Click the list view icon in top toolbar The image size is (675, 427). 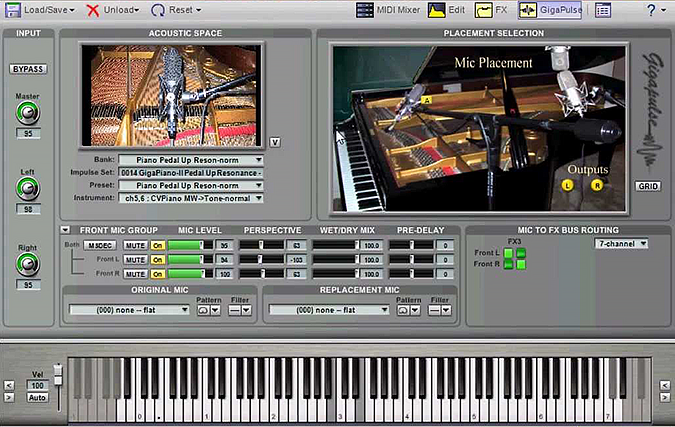603,10
